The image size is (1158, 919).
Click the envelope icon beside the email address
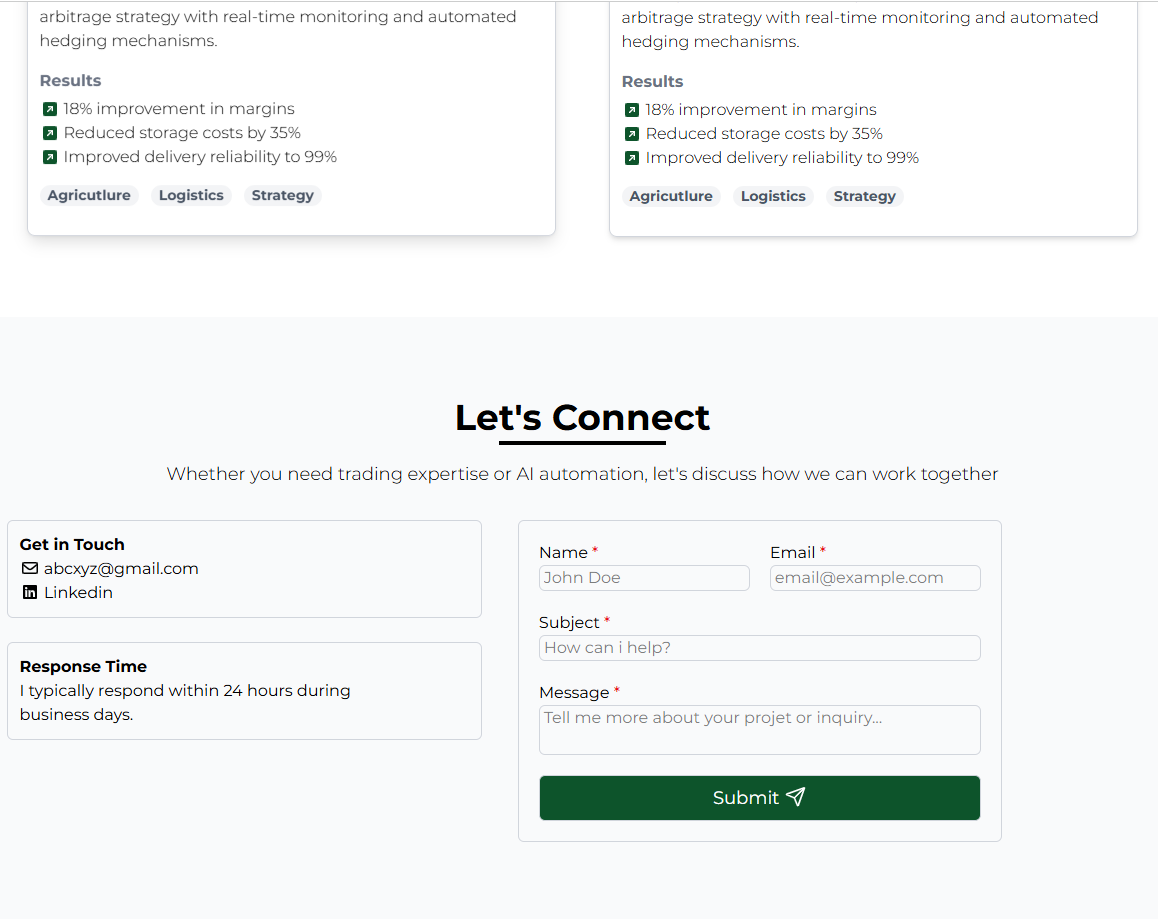(30, 569)
